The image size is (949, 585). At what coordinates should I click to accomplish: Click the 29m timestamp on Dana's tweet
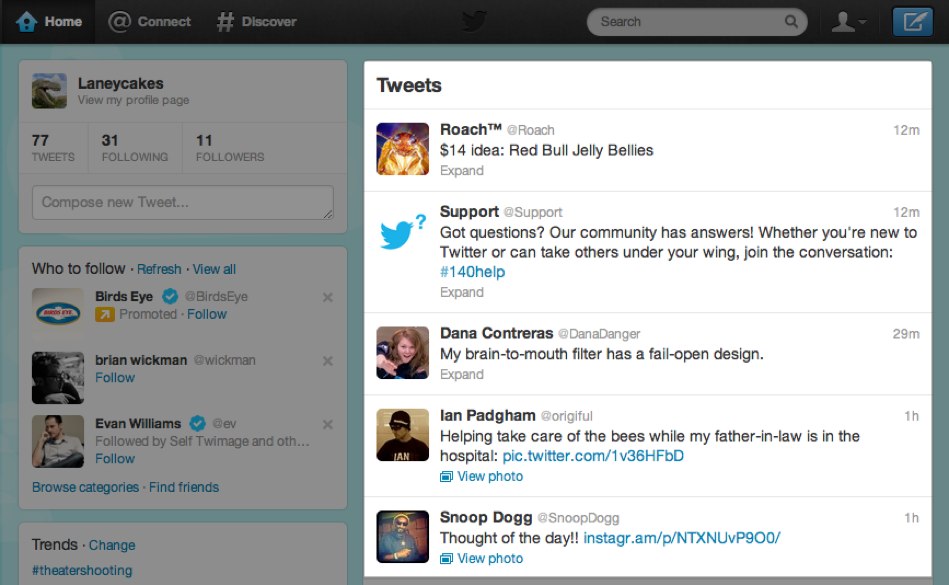(906, 334)
